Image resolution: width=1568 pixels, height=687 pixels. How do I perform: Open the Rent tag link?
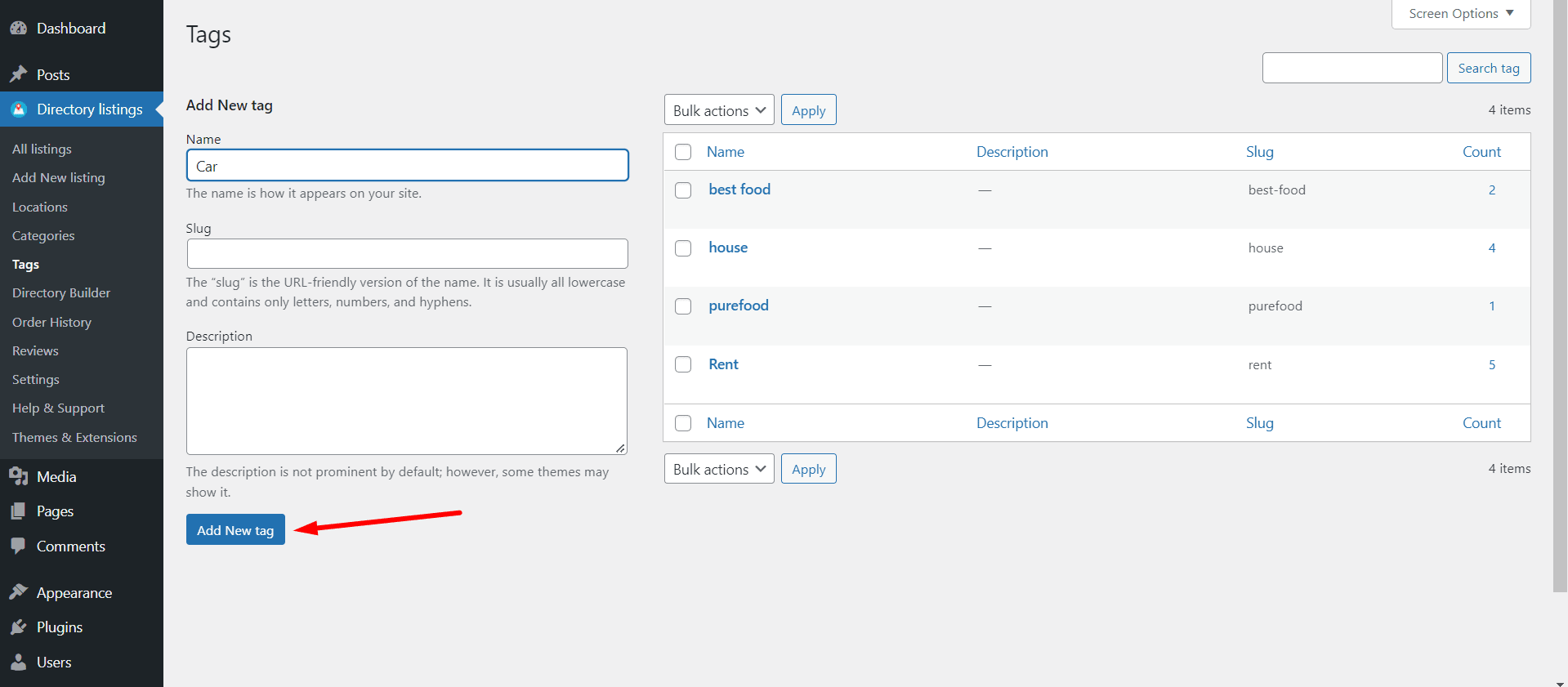(x=723, y=364)
